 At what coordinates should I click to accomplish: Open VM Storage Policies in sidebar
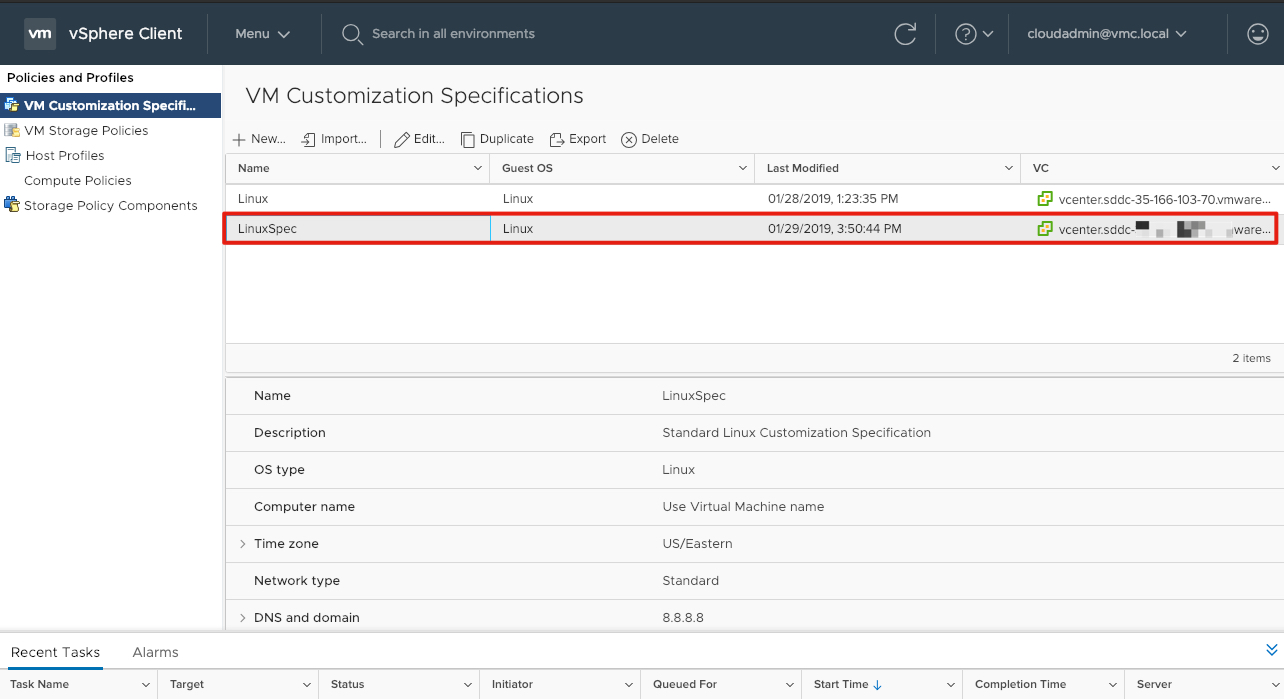pyautogui.click(x=86, y=131)
